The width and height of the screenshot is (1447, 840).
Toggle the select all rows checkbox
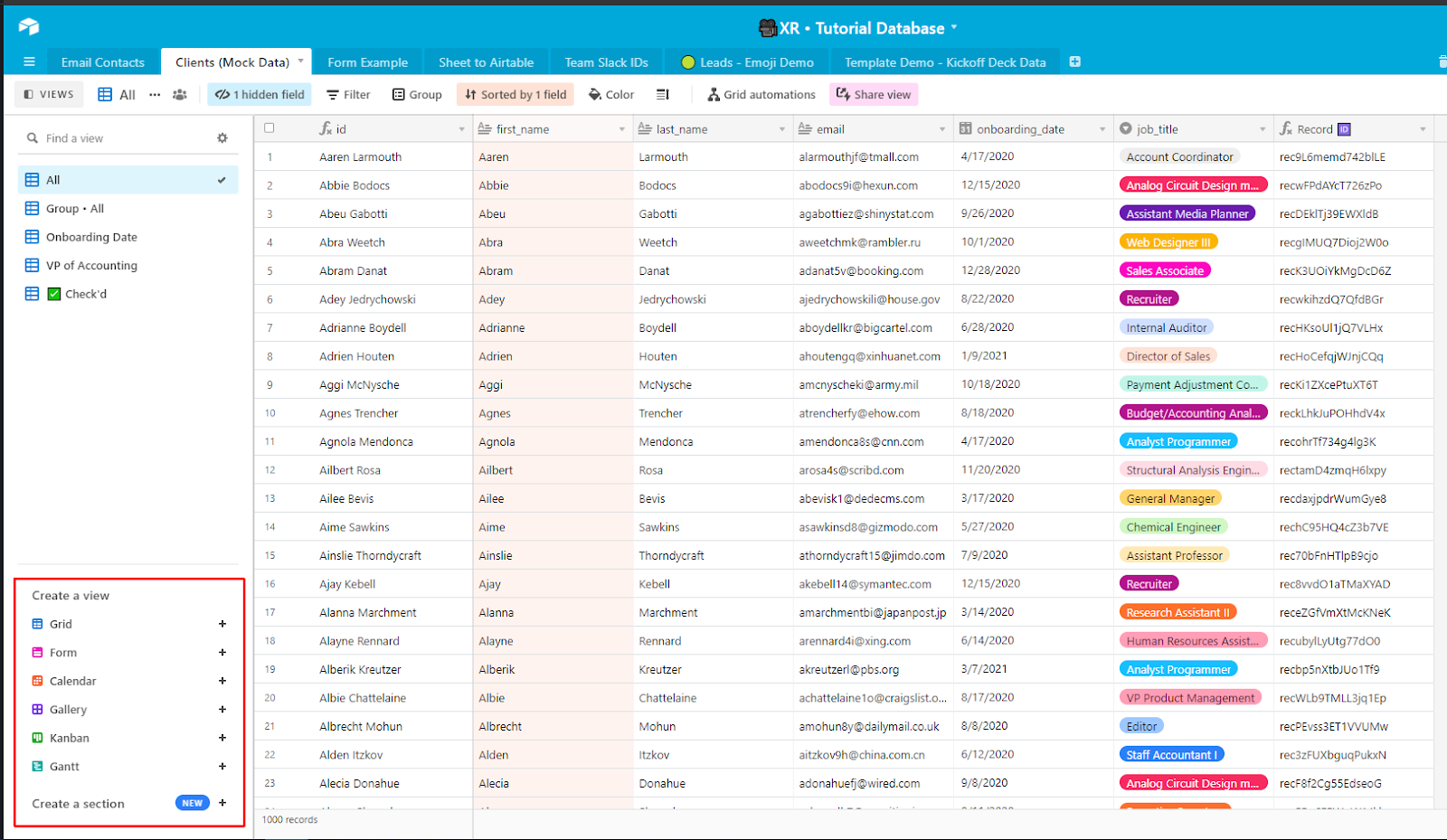click(x=270, y=128)
